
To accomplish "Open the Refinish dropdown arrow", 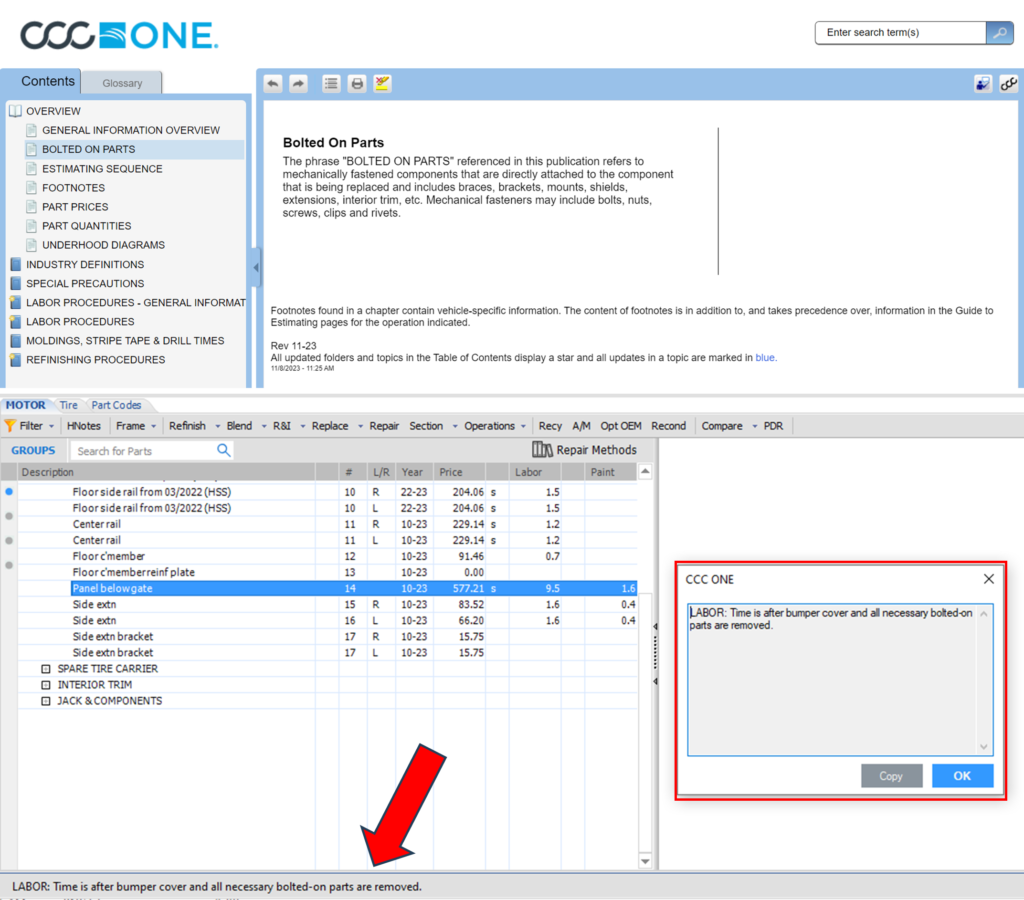I will [x=217, y=426].
